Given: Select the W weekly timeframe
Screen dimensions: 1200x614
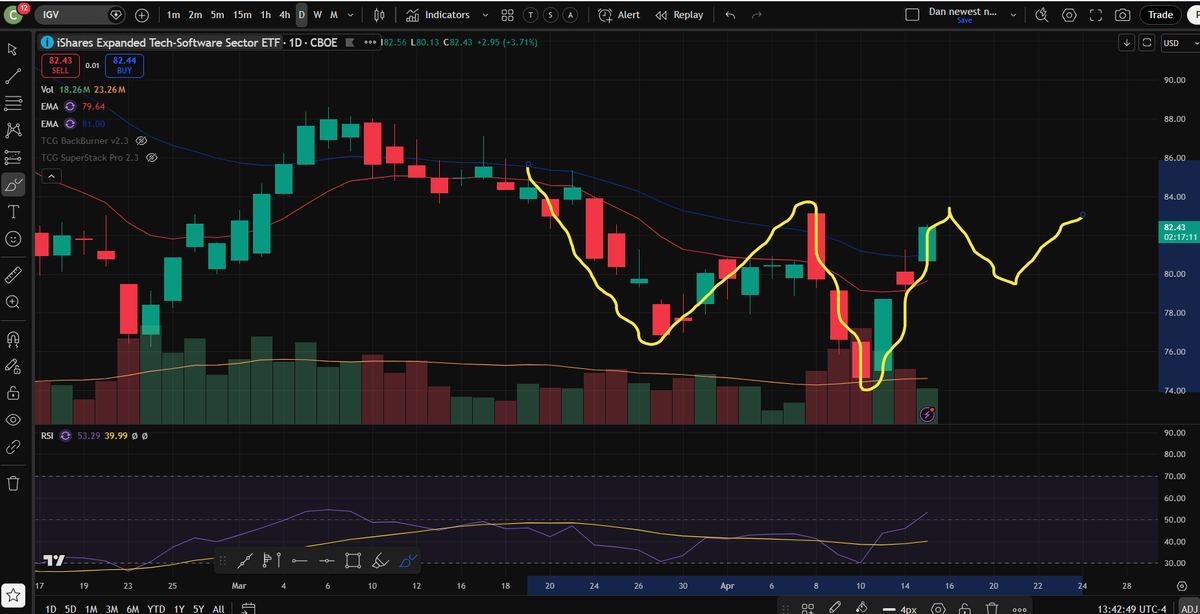Looking at the screenshot, I should point(317,15).
